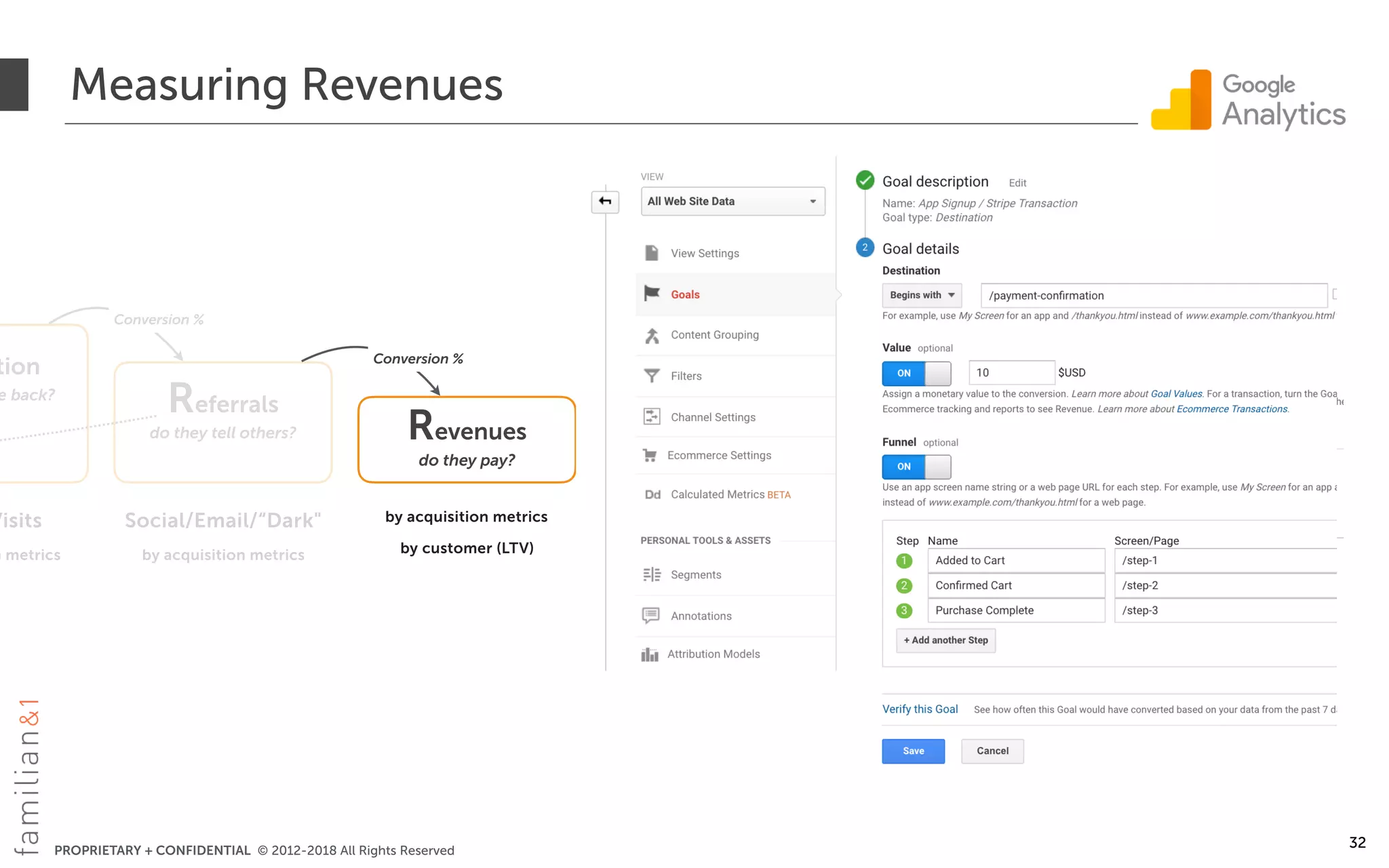Open the Ecommerce Transactions help link
Viewport: 1389px width, 868px height.
[1232, 409]
